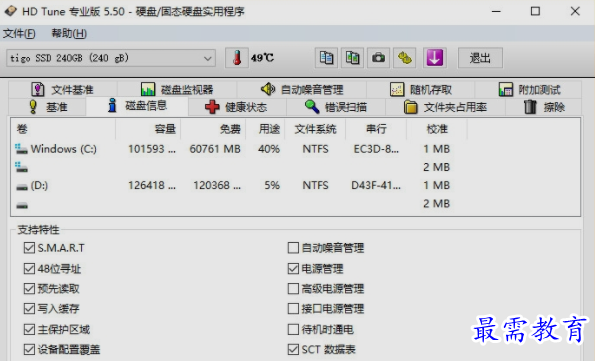Screen dimensions: 595x361
Task: Select the Windows (C:) volume row
Action: click(x=295, y=149)
